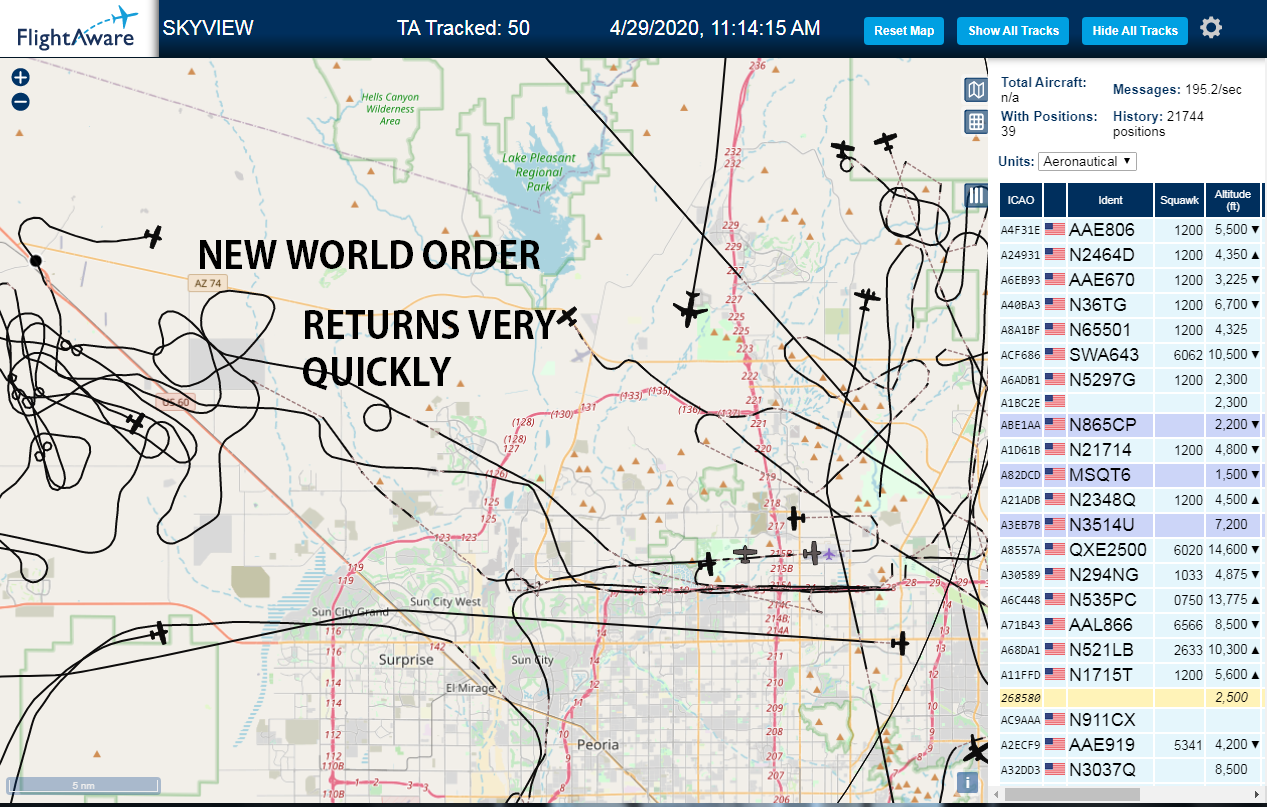Select the N294NG aircraft row
1267x807 pixels.
(1133, 574)
